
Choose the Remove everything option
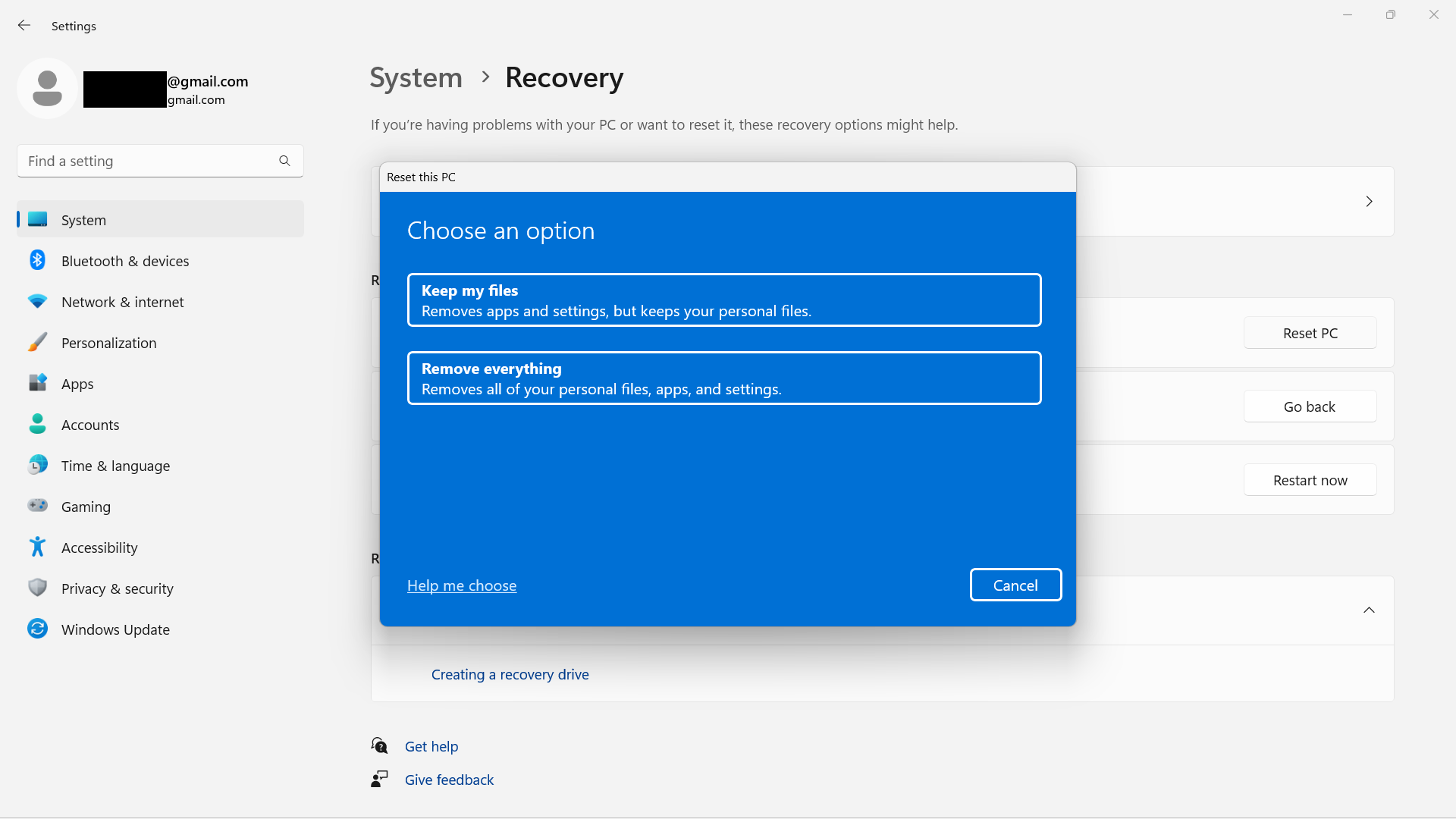pyautogui.click(x=724, y=378)
